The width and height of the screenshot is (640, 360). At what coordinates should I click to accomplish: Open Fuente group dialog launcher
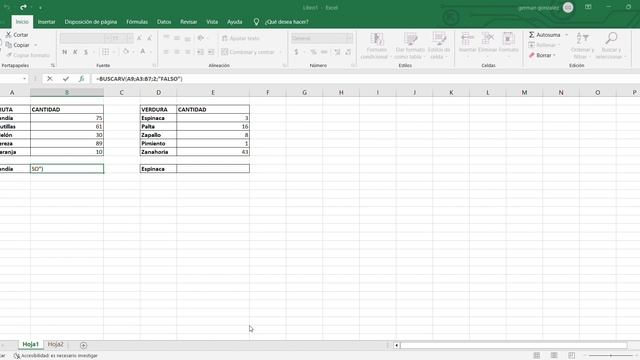tap(154, 65)
